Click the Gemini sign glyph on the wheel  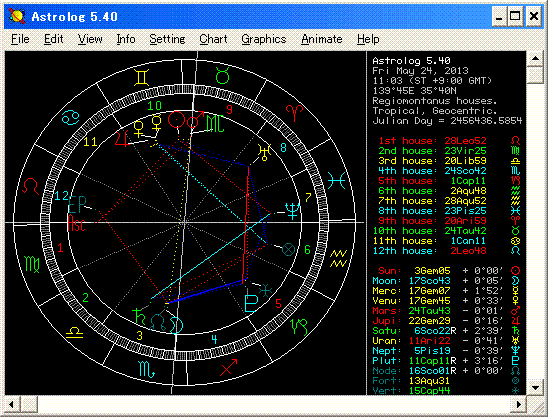click(x=141, y=77)
